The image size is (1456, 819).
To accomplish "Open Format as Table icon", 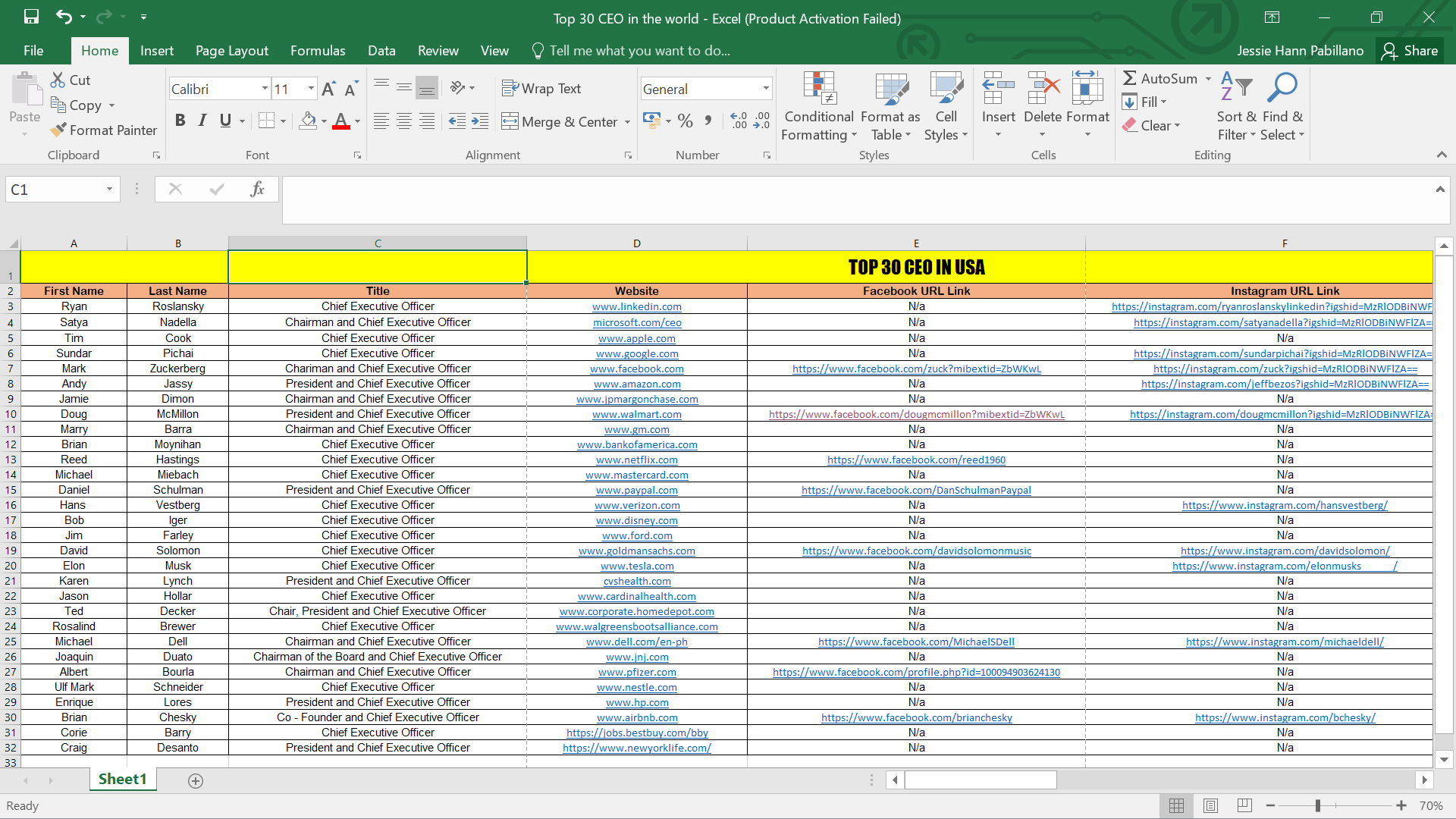I will point(891,89).
